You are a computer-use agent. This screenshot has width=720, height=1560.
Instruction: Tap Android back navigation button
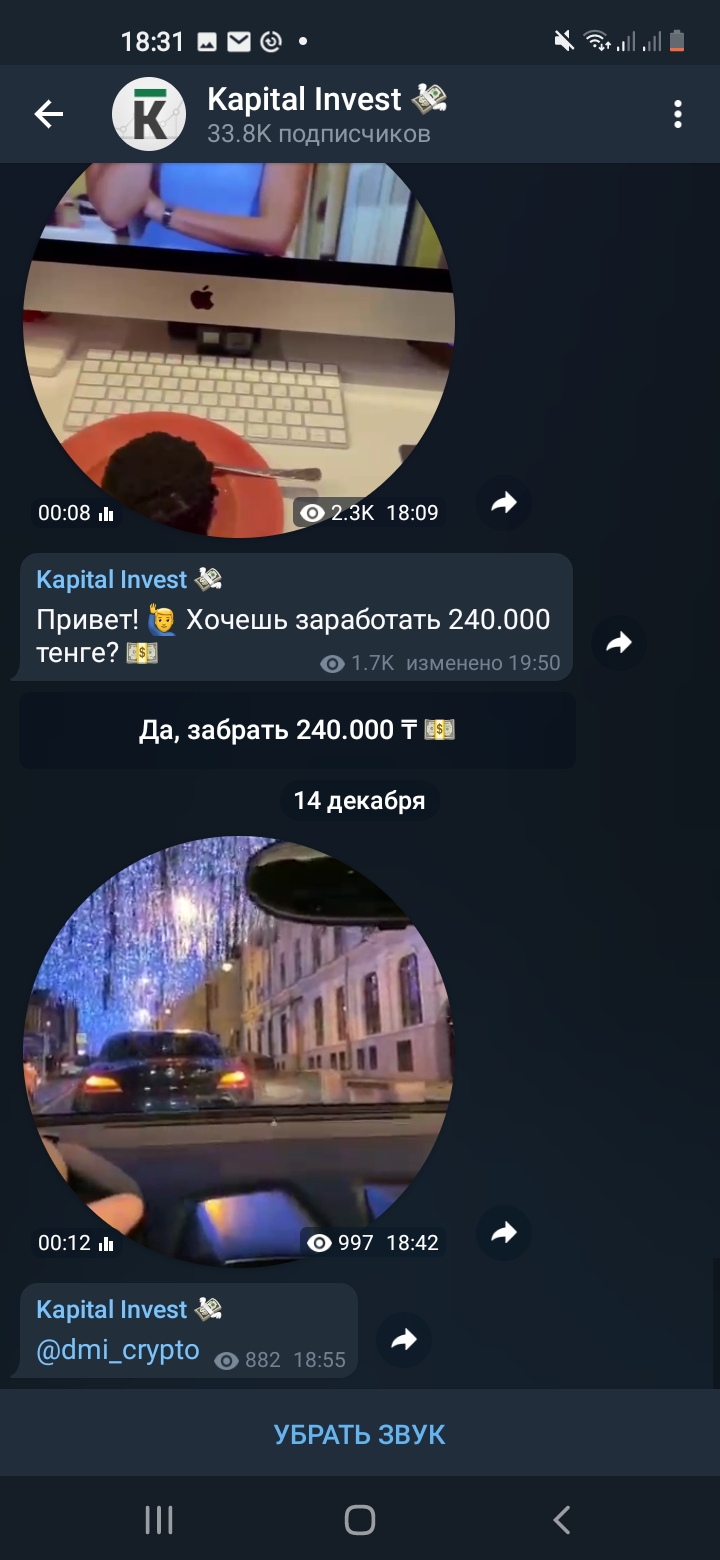point(562,1520)
